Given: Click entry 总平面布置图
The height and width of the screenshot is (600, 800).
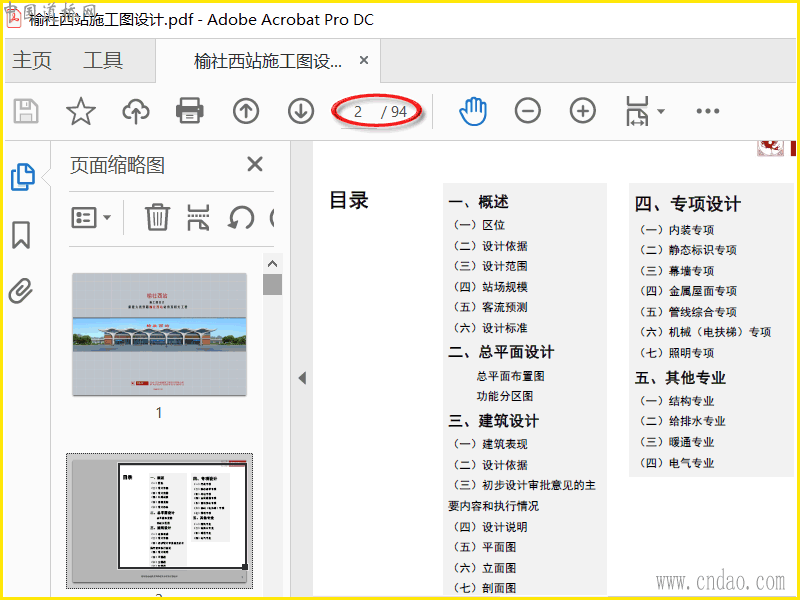Looking at the screenshot, I should (510, 376).
